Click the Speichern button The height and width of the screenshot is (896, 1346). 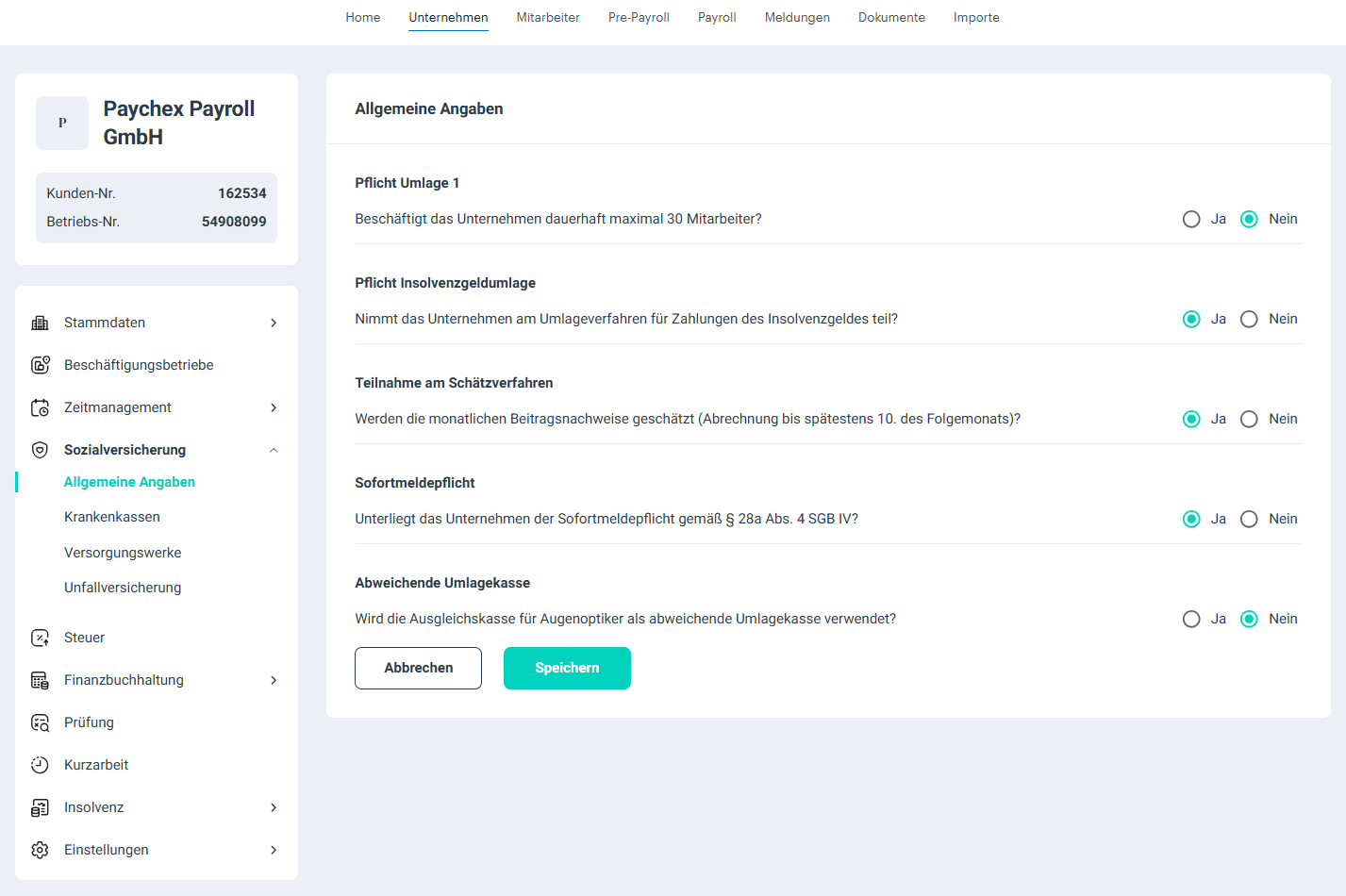coord(567,668)
